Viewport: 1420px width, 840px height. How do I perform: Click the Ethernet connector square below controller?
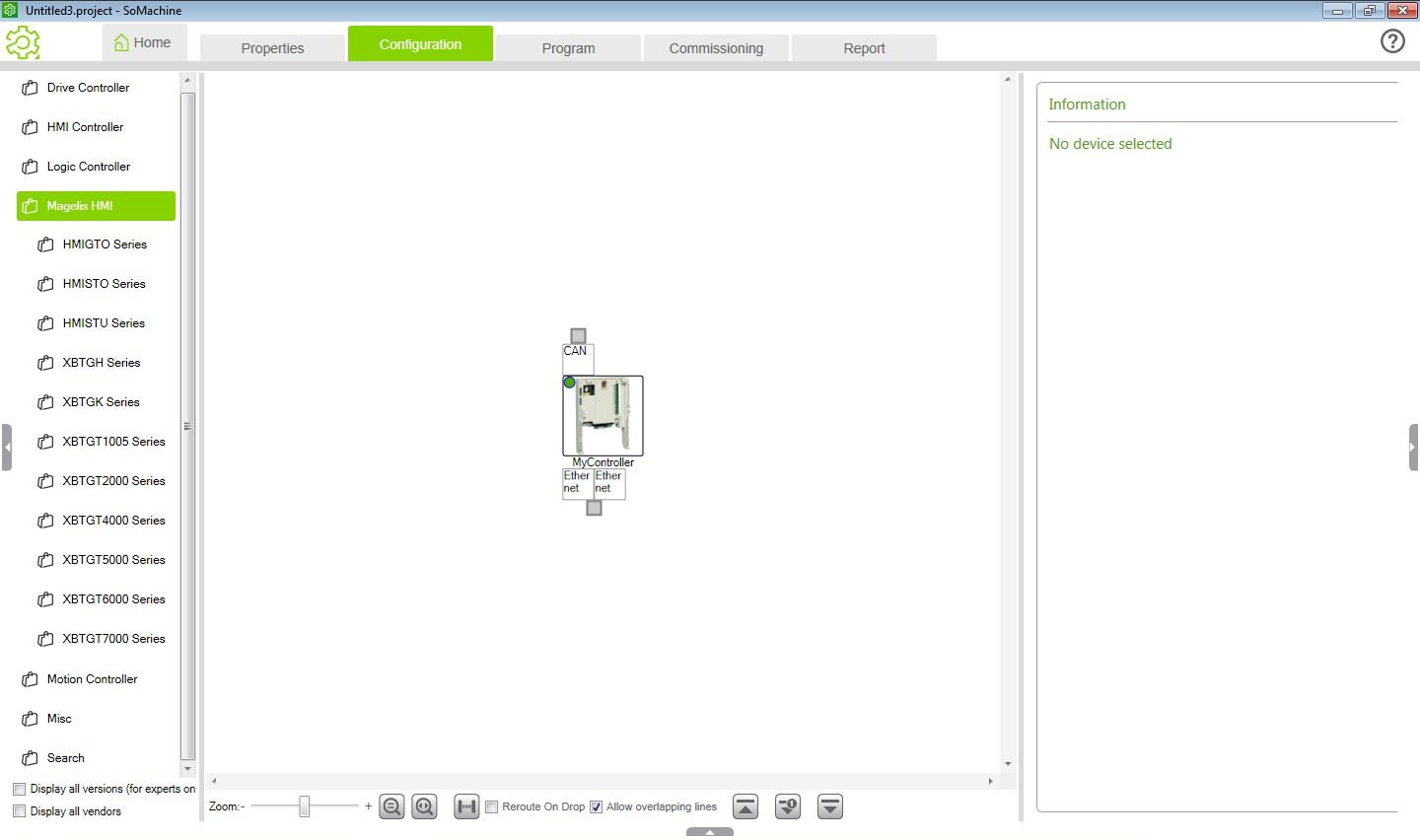click(x=594, y=508)
